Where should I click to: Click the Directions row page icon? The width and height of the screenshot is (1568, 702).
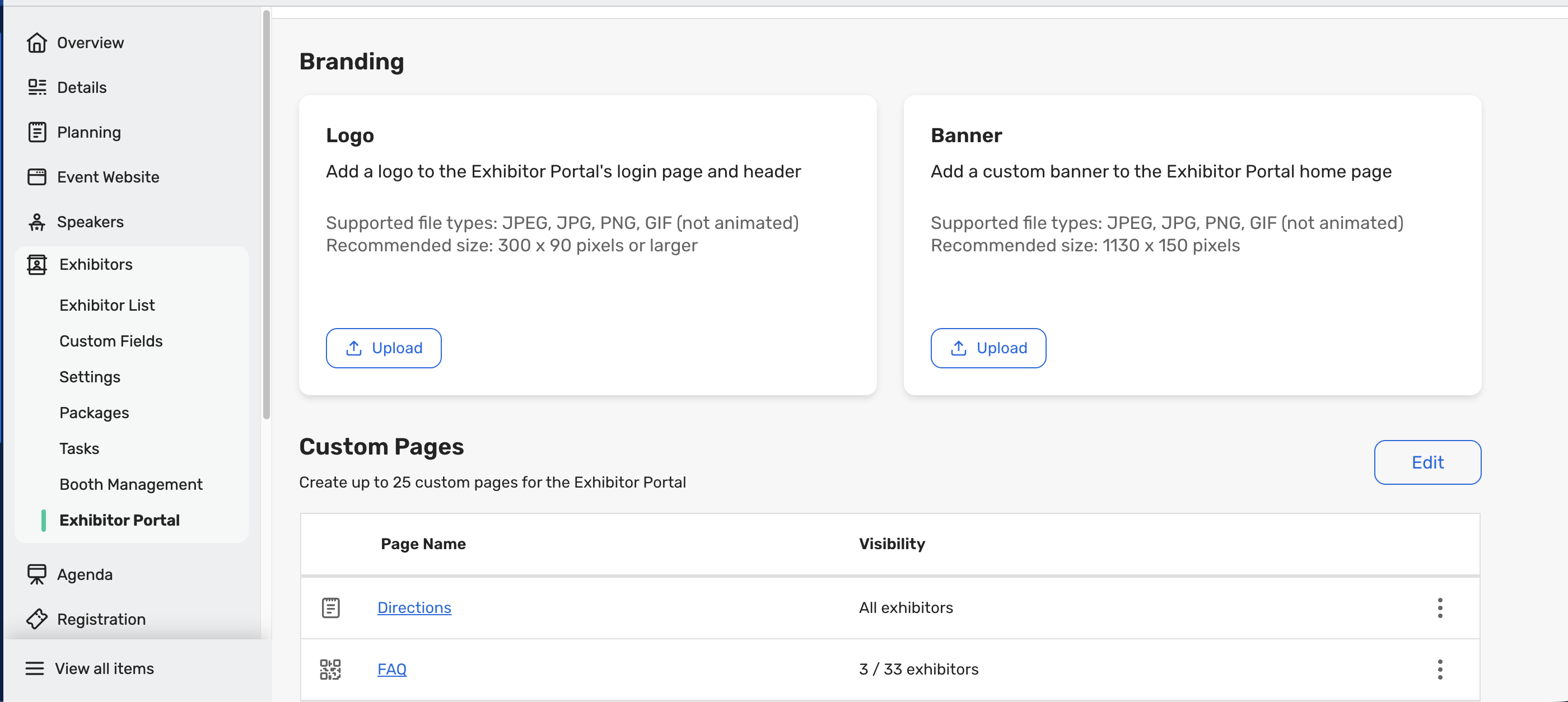(330, 608)
